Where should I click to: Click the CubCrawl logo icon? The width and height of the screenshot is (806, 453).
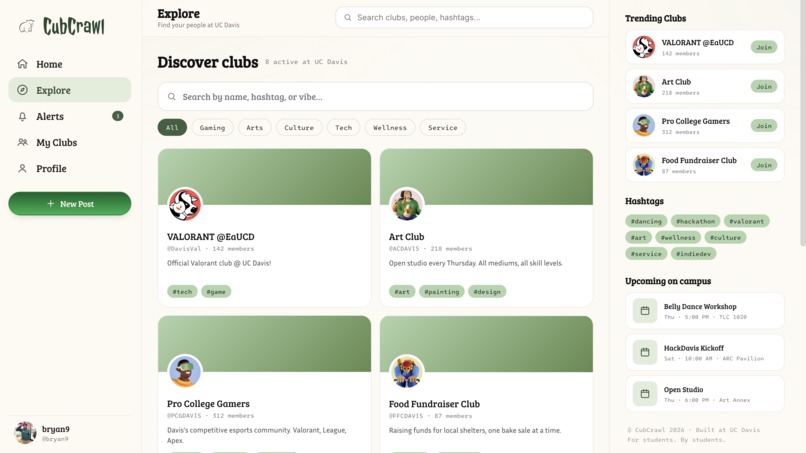[27, 26]
